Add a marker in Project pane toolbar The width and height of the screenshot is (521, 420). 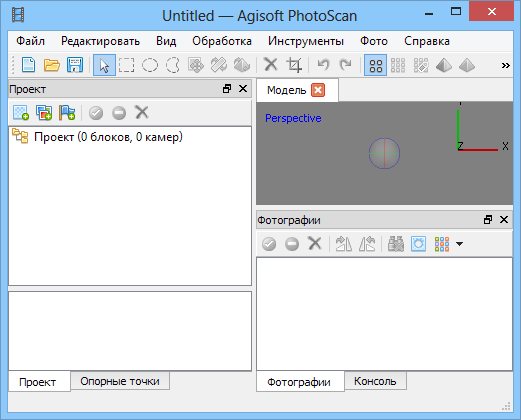(67, 113)
